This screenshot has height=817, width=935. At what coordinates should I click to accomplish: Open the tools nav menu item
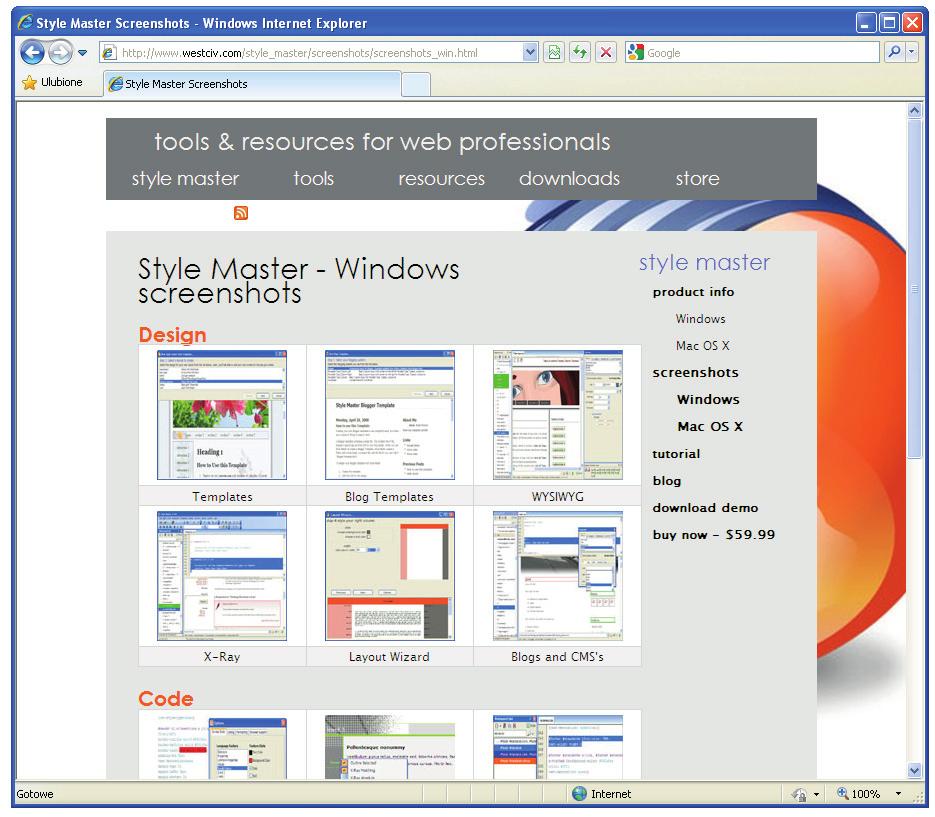point(313,178)
